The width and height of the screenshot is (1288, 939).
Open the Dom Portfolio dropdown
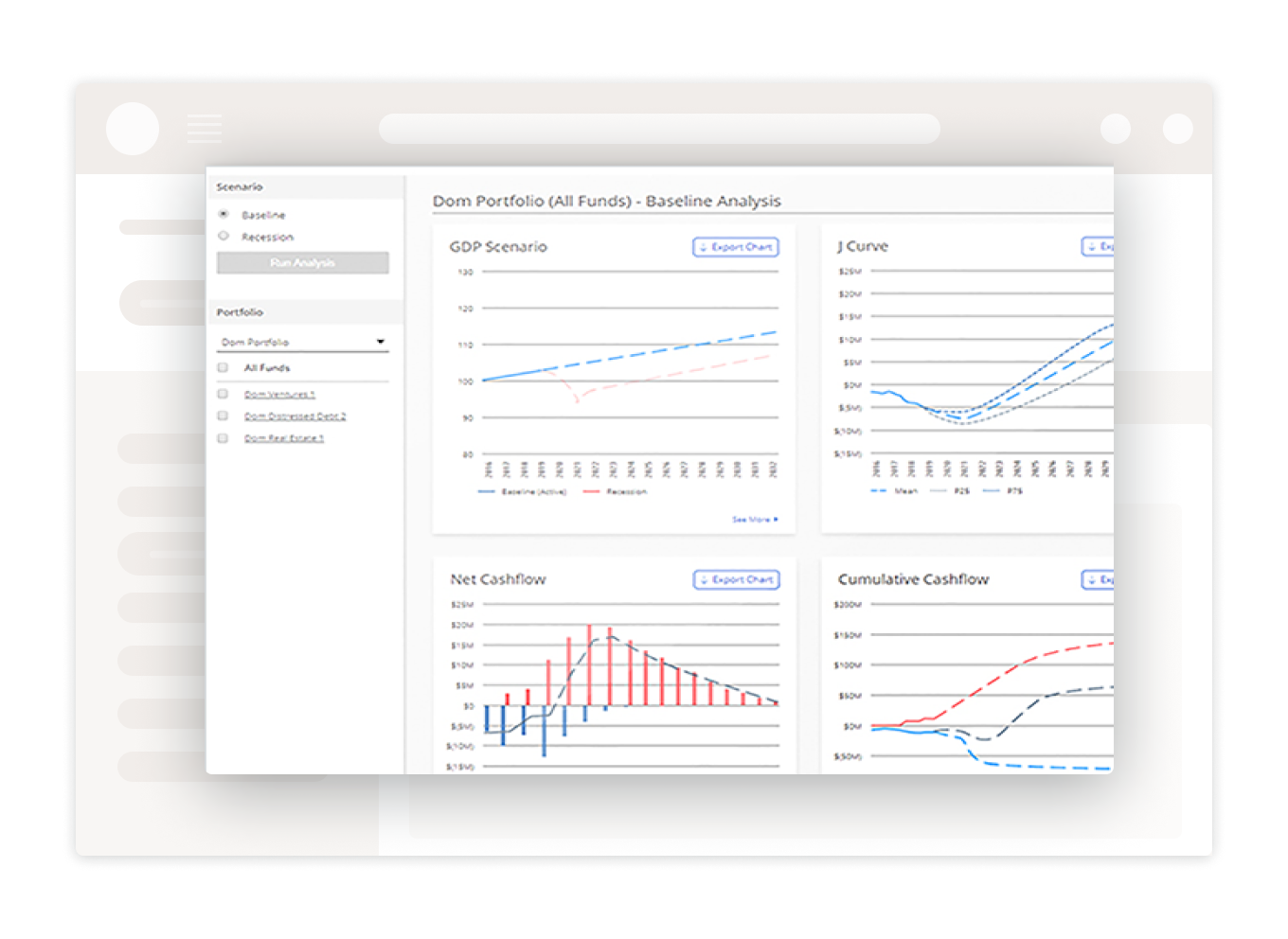pyautogui.click(x=303, y=342)
